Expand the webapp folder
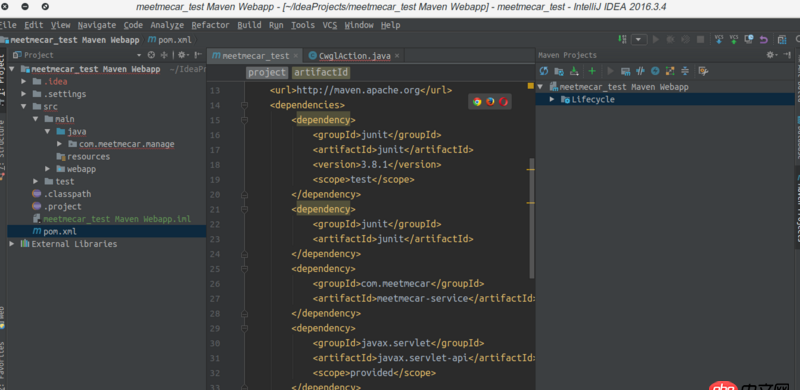 click(x=47, y=169)
